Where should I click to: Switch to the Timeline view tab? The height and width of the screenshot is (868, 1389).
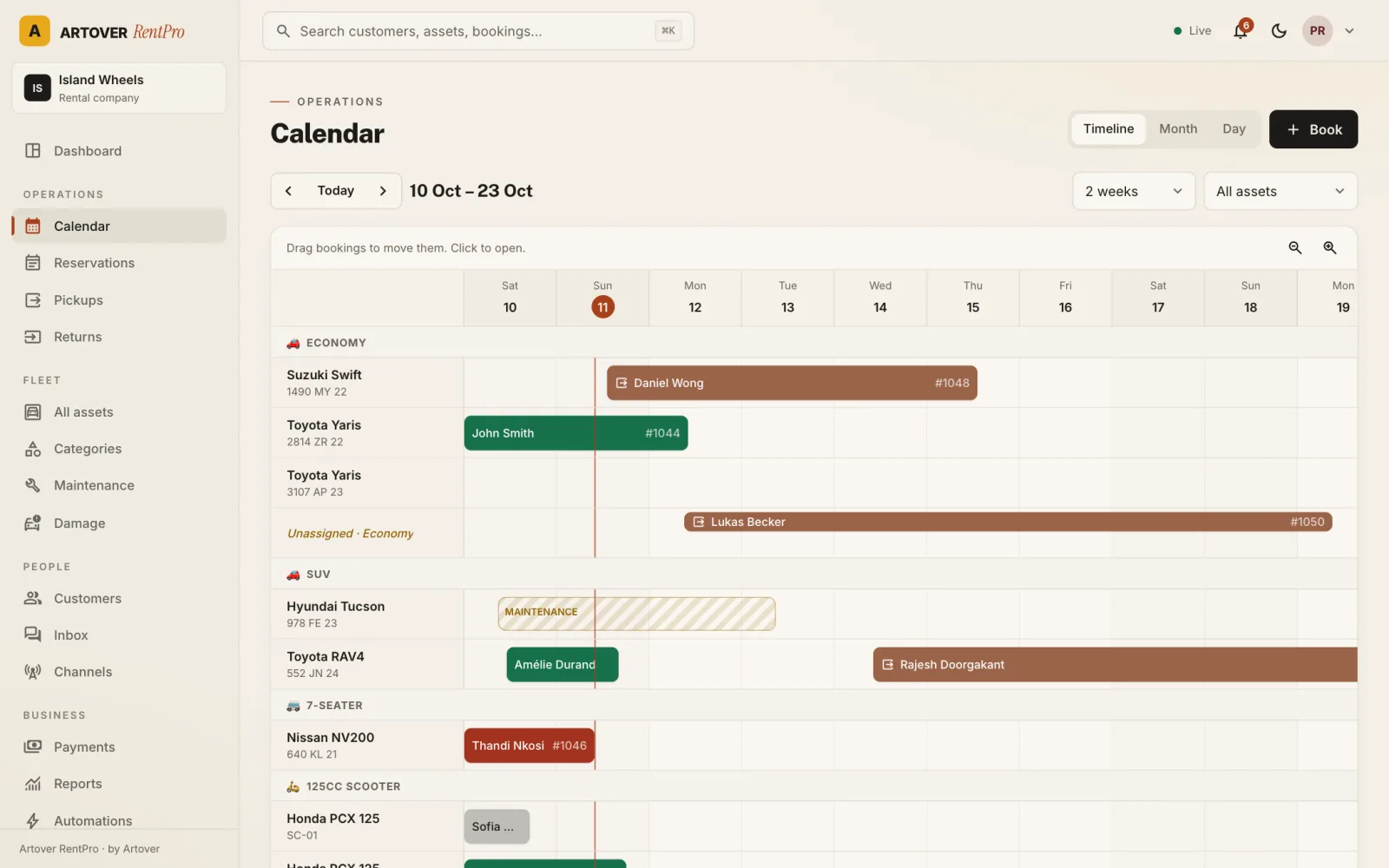1109,129
